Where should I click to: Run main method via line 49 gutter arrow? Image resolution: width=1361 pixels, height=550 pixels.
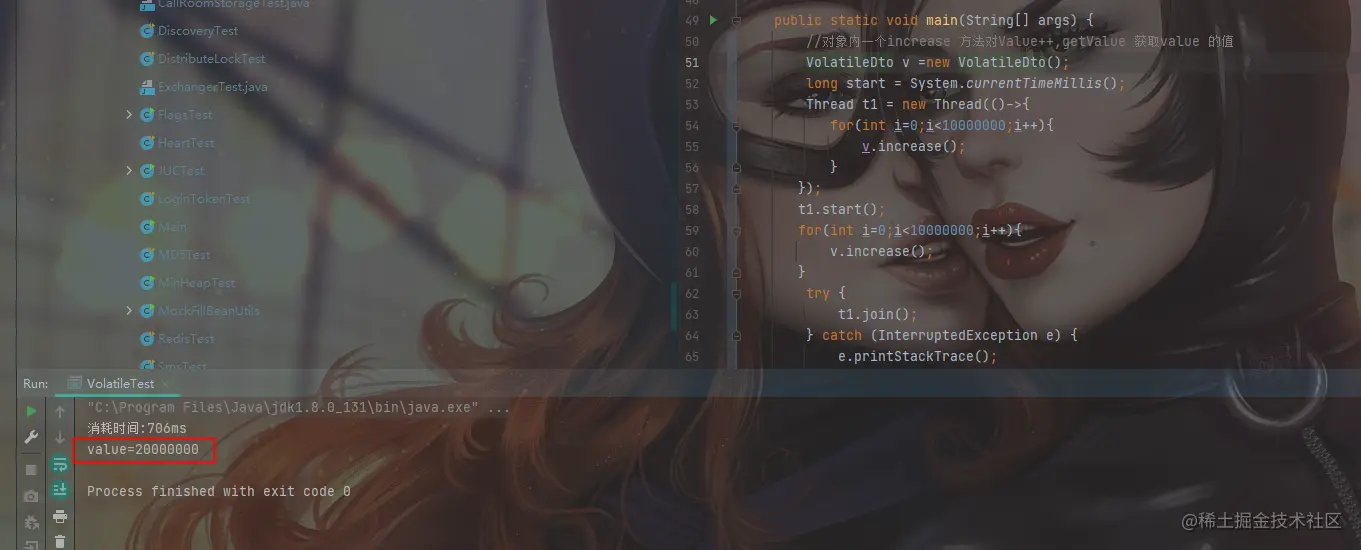click(x=713, y=20)
